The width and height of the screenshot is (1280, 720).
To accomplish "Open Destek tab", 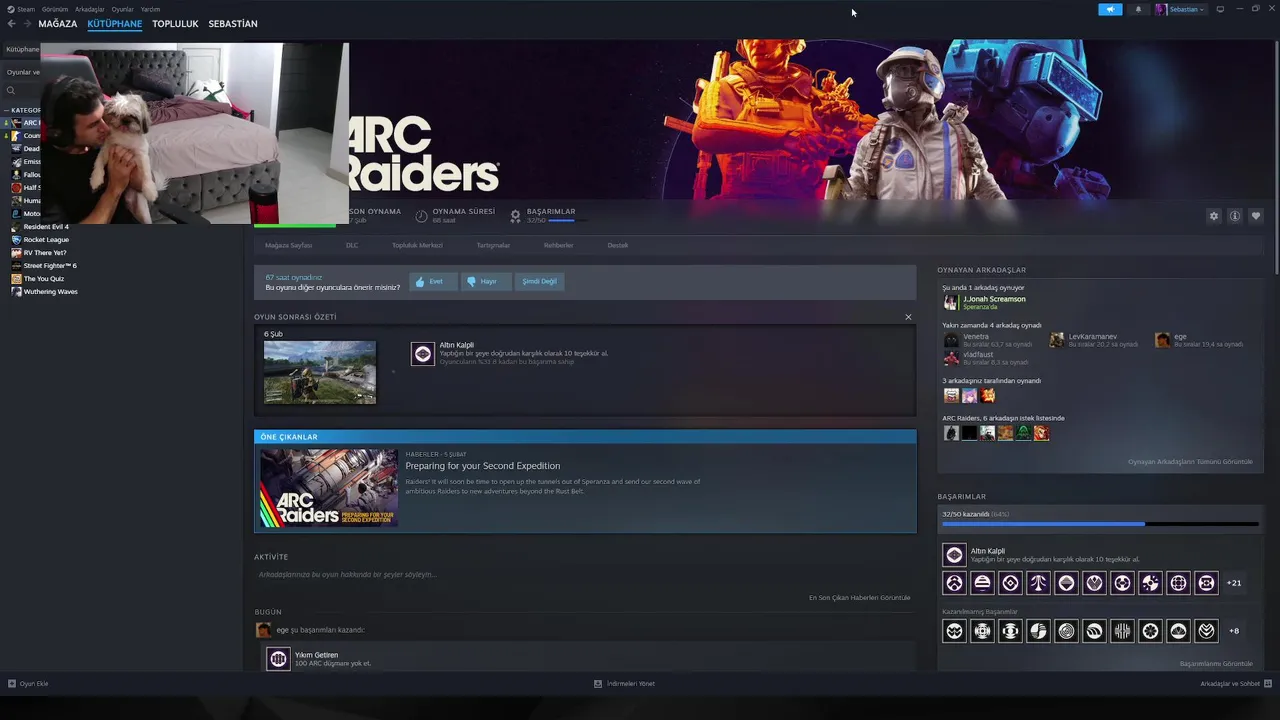I will click(618, 245).
